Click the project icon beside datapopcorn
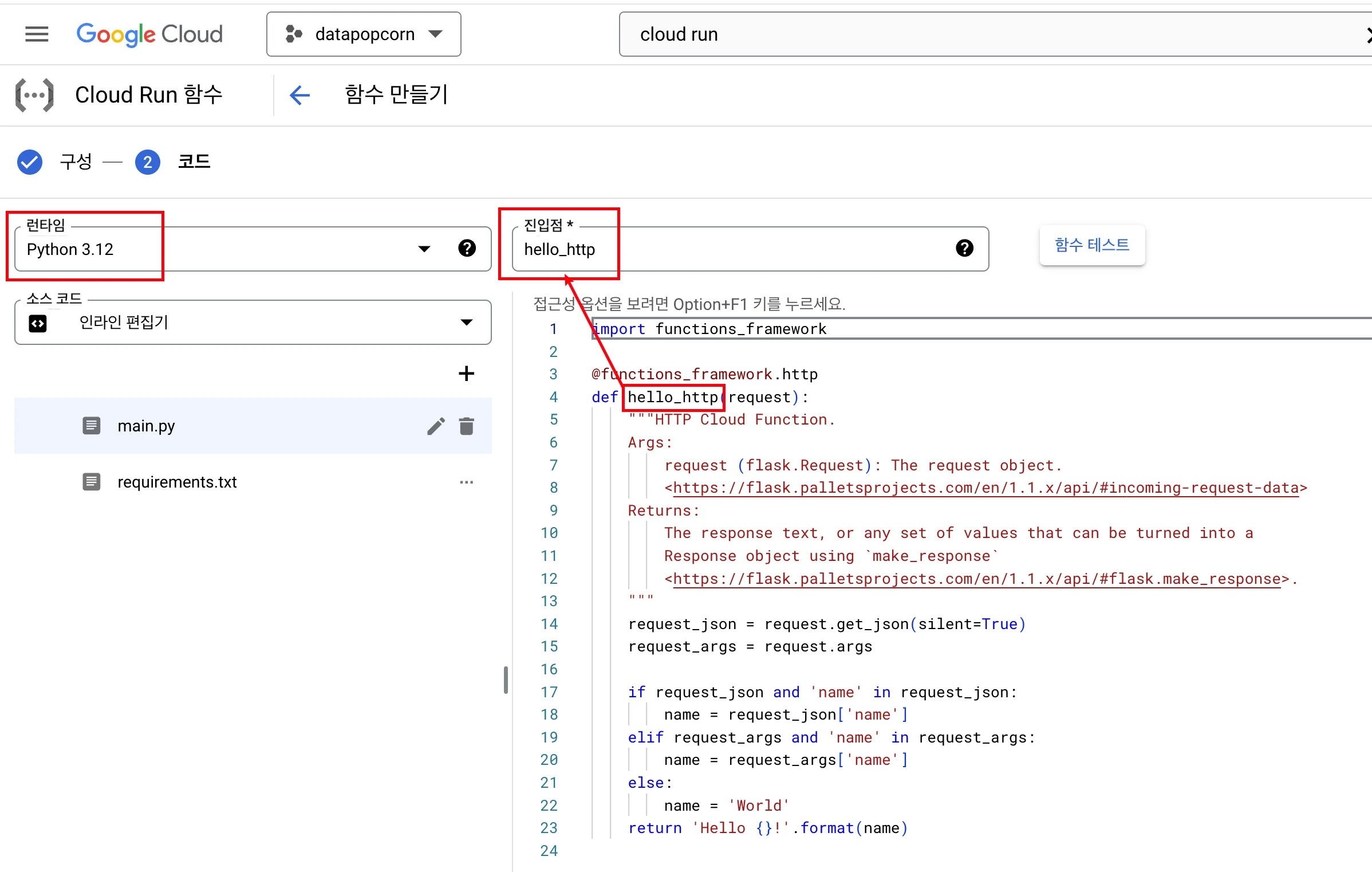The image size is (1372, 872). coord(294,34)
